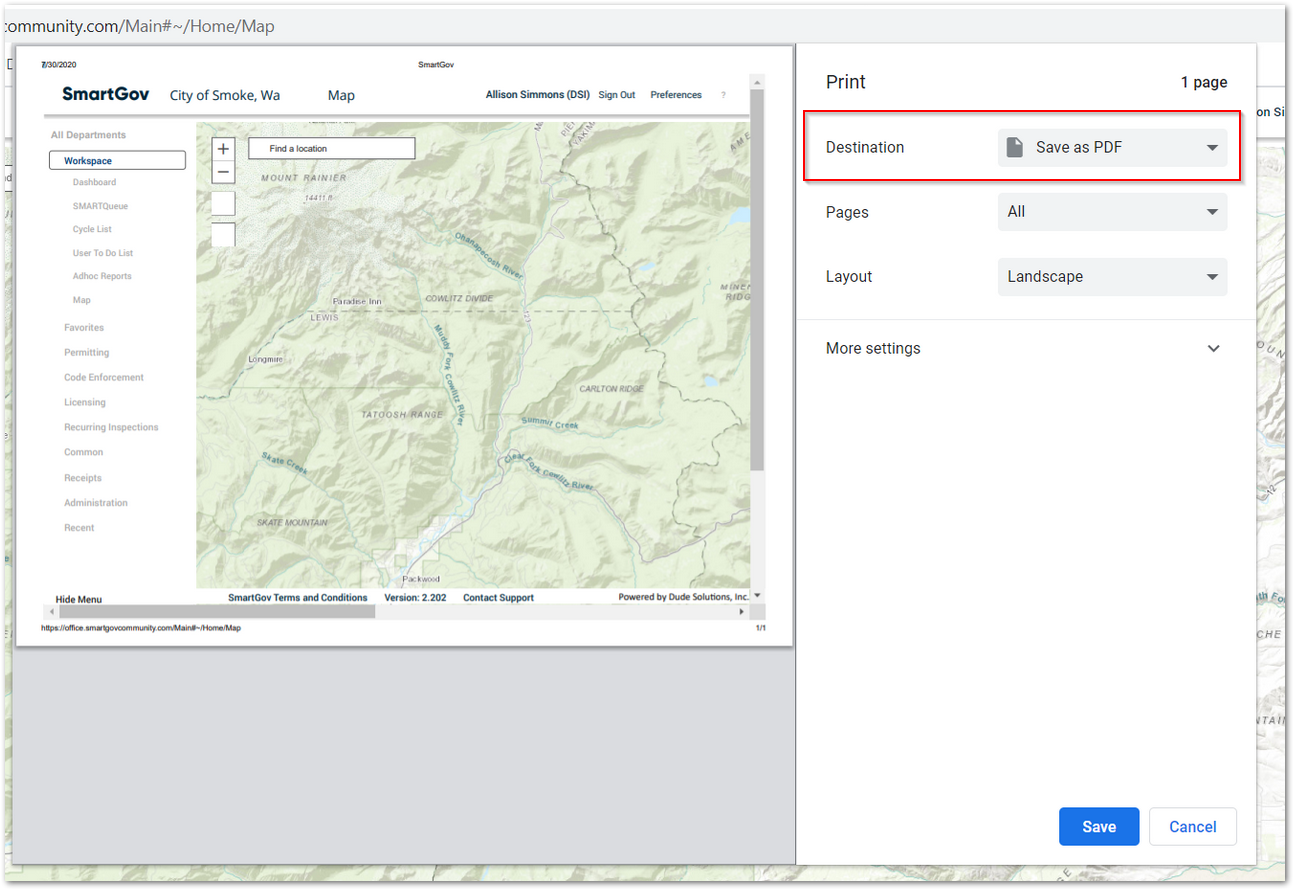Click the Version: 2.202 text
Viewport: 1294px width, 890px height.
[416, 598]
